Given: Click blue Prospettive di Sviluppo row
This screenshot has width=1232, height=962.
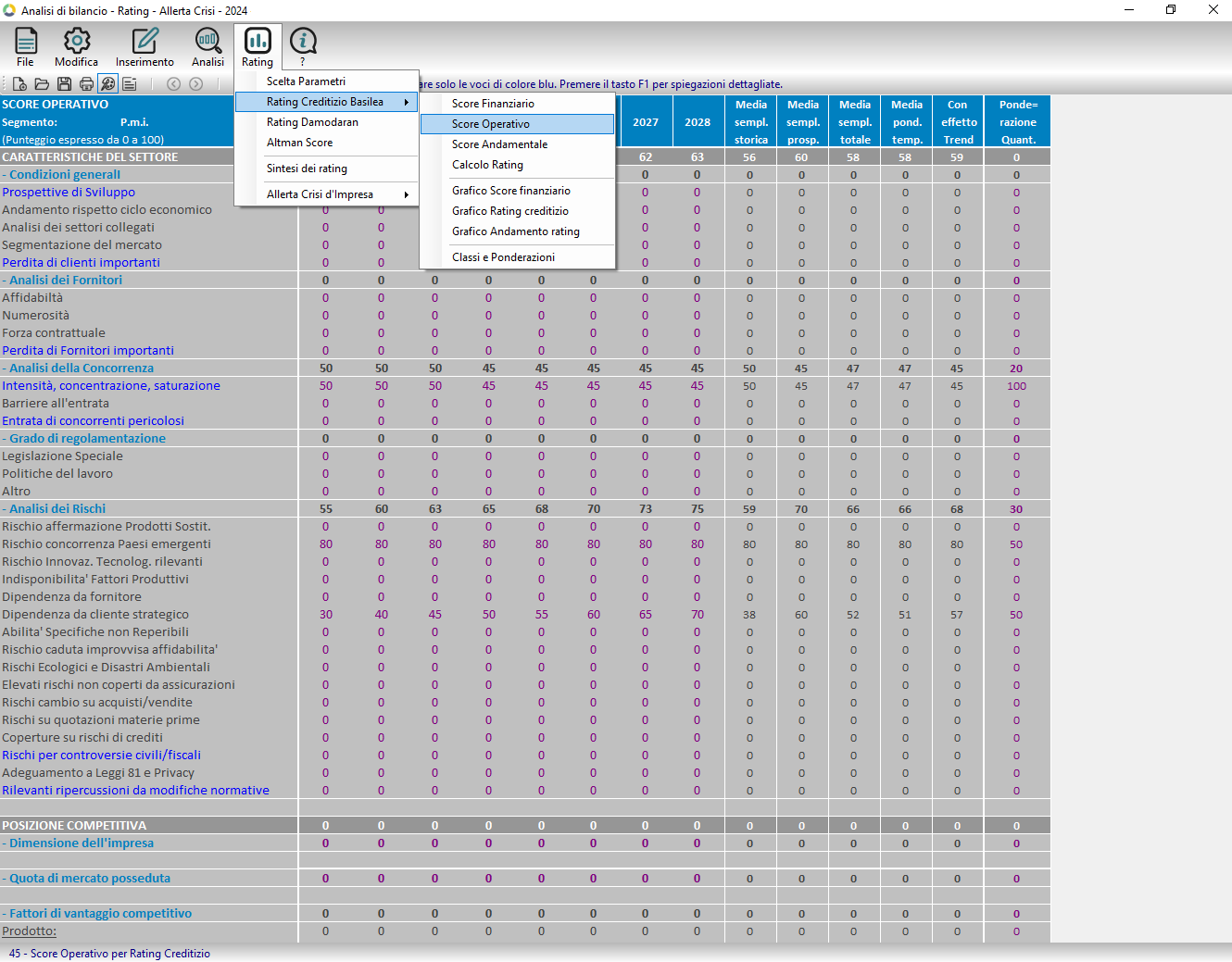Looking at the screenshot, I should [x=69, y=193].
